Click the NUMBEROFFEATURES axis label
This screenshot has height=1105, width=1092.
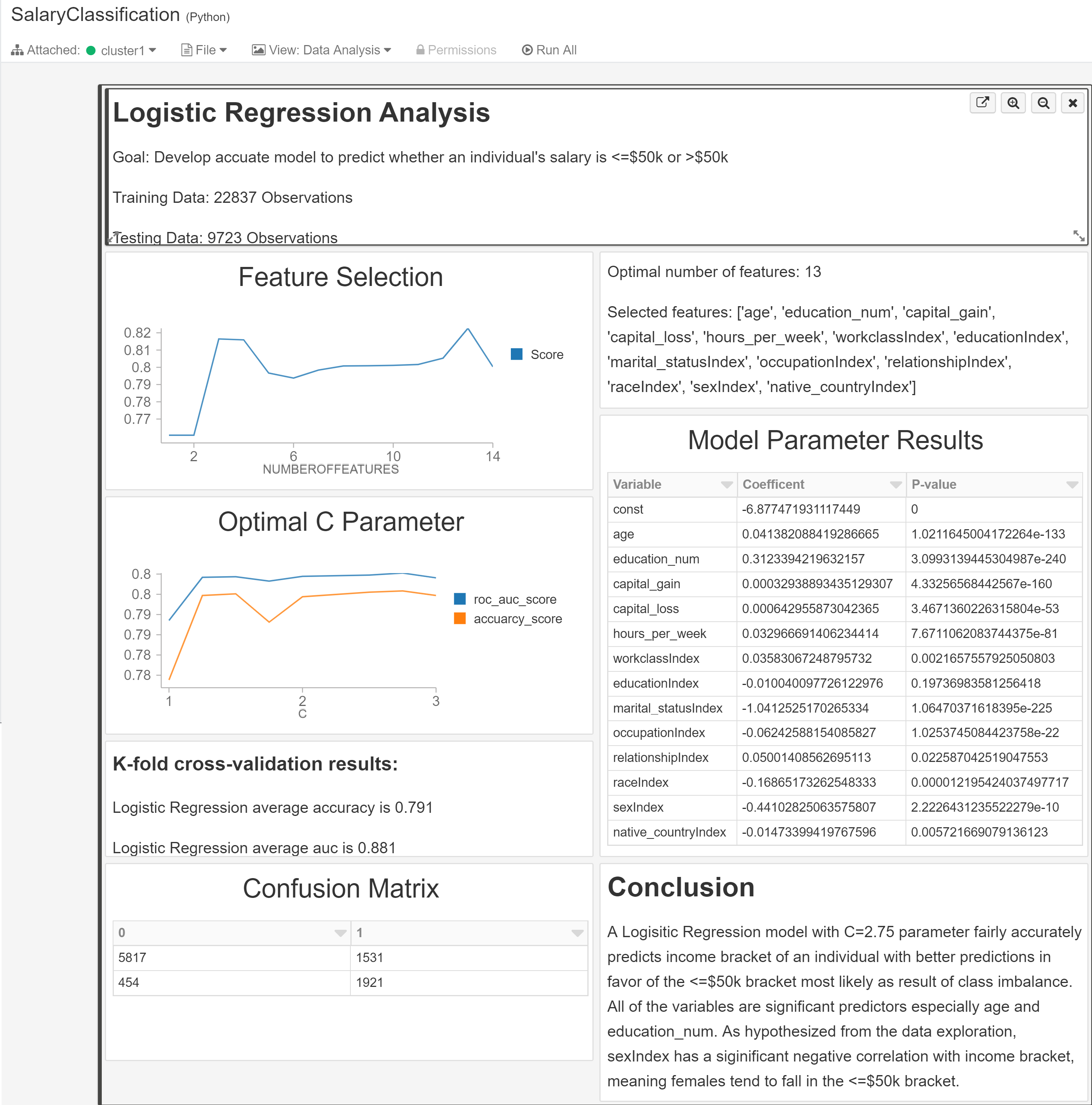pos(331,469)
